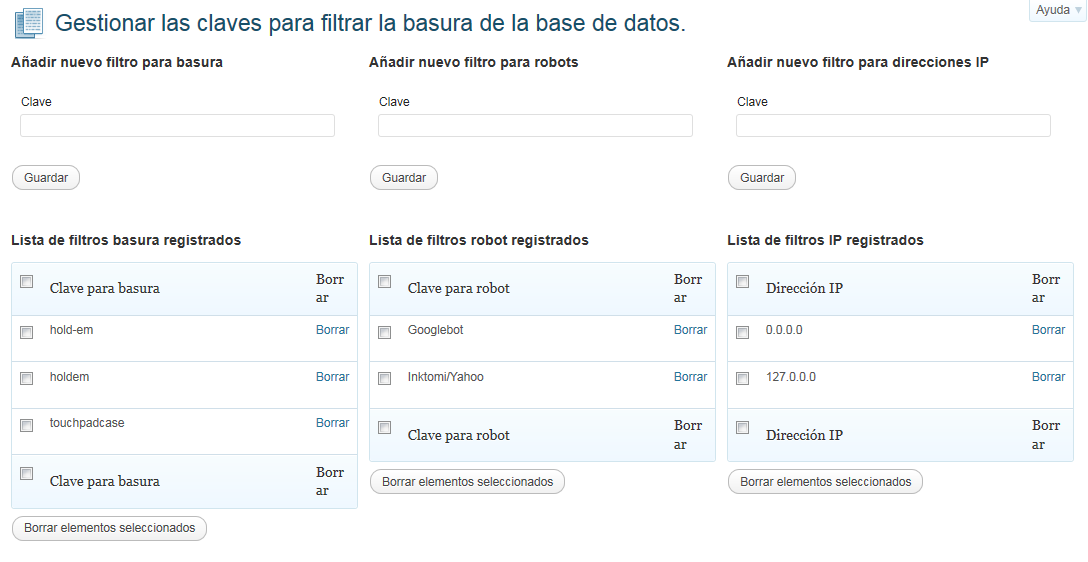Click the Inktomi/Yahoo filter text
Image resolution: width=1088 pixels, height=562 pixels.
445,377
